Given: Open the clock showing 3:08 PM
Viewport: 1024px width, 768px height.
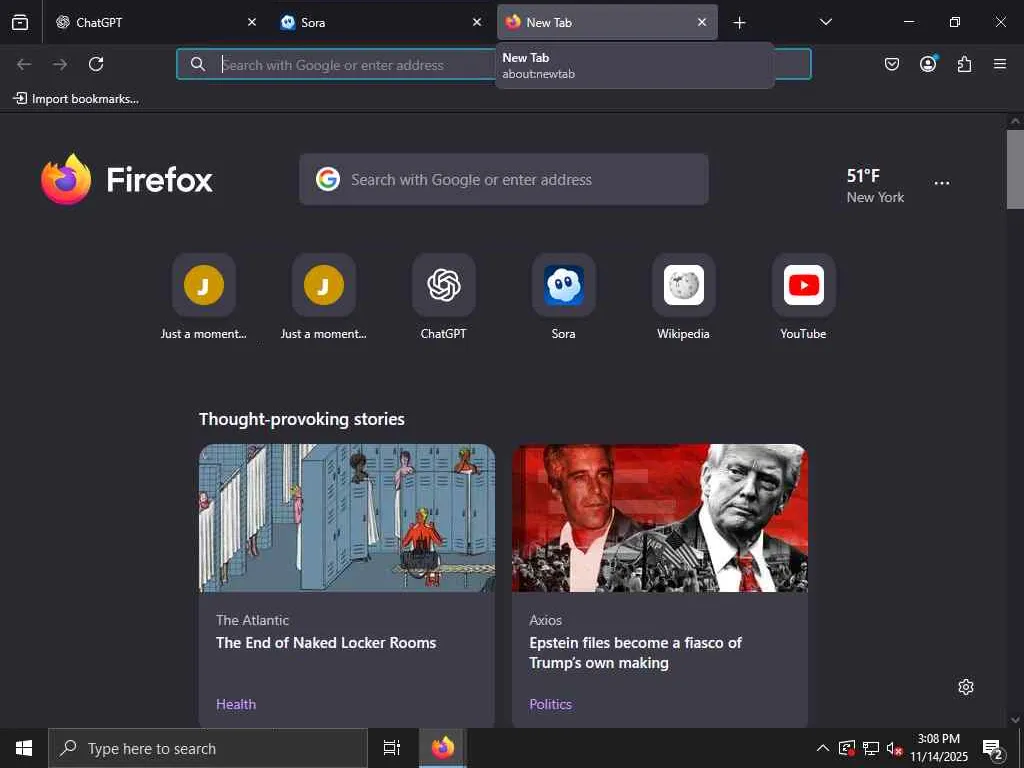Looking at the screenshot, I should pyautogui.click(x=939, y=748).
